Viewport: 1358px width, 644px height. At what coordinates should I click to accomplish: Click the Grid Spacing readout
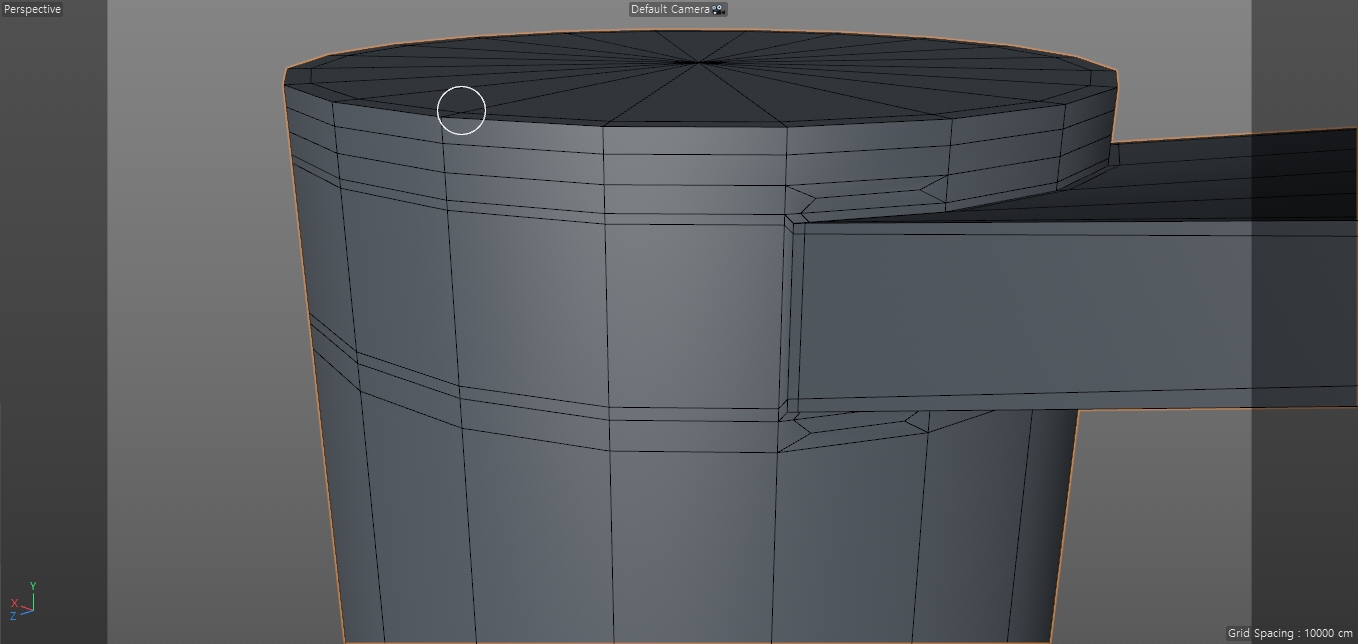[x=1289, y=633]
